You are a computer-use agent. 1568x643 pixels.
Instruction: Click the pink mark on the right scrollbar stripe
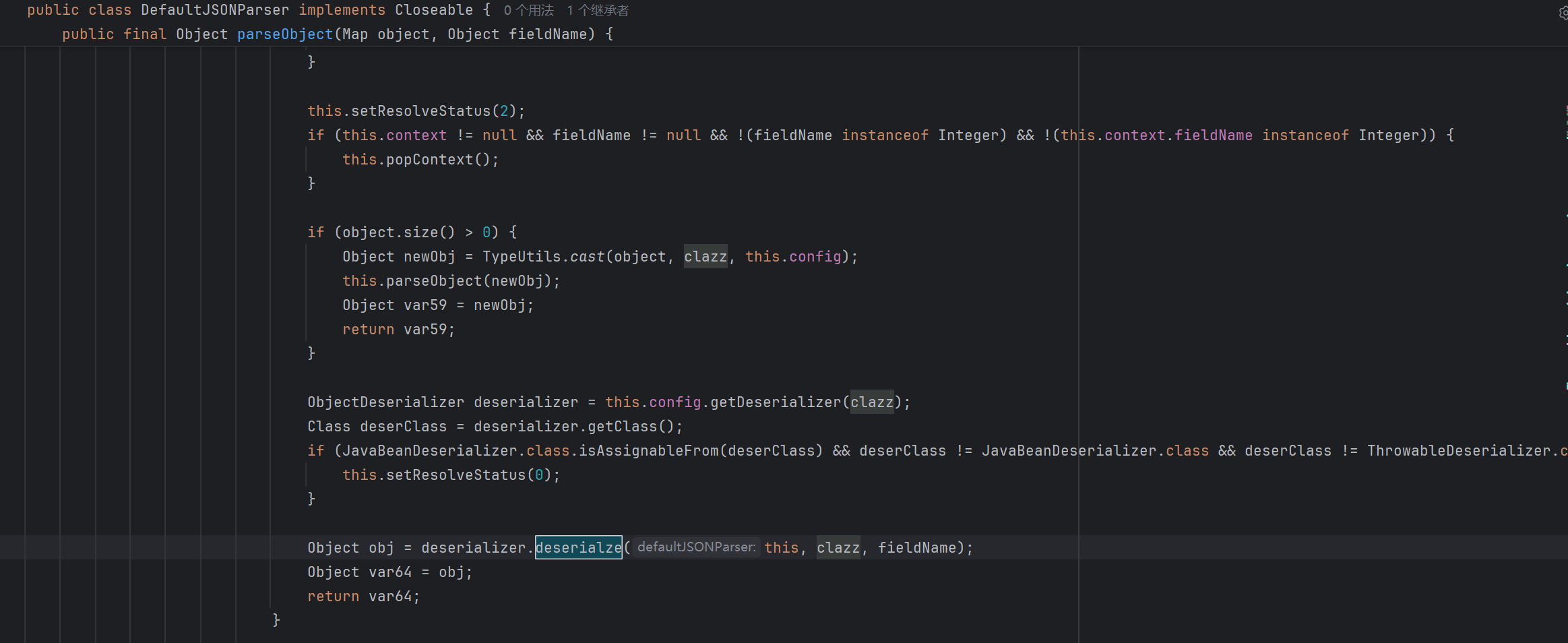[1566, 108]
